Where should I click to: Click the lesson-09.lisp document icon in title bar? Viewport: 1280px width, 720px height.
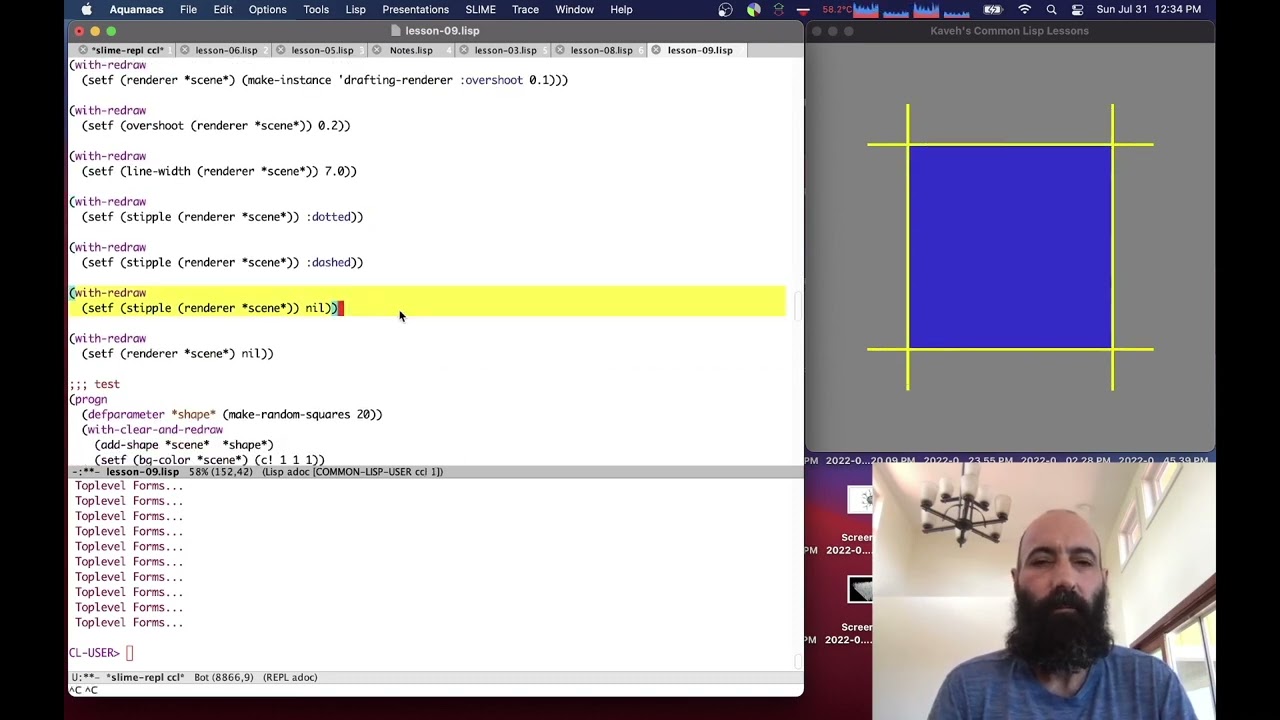(x=395, y=30)
